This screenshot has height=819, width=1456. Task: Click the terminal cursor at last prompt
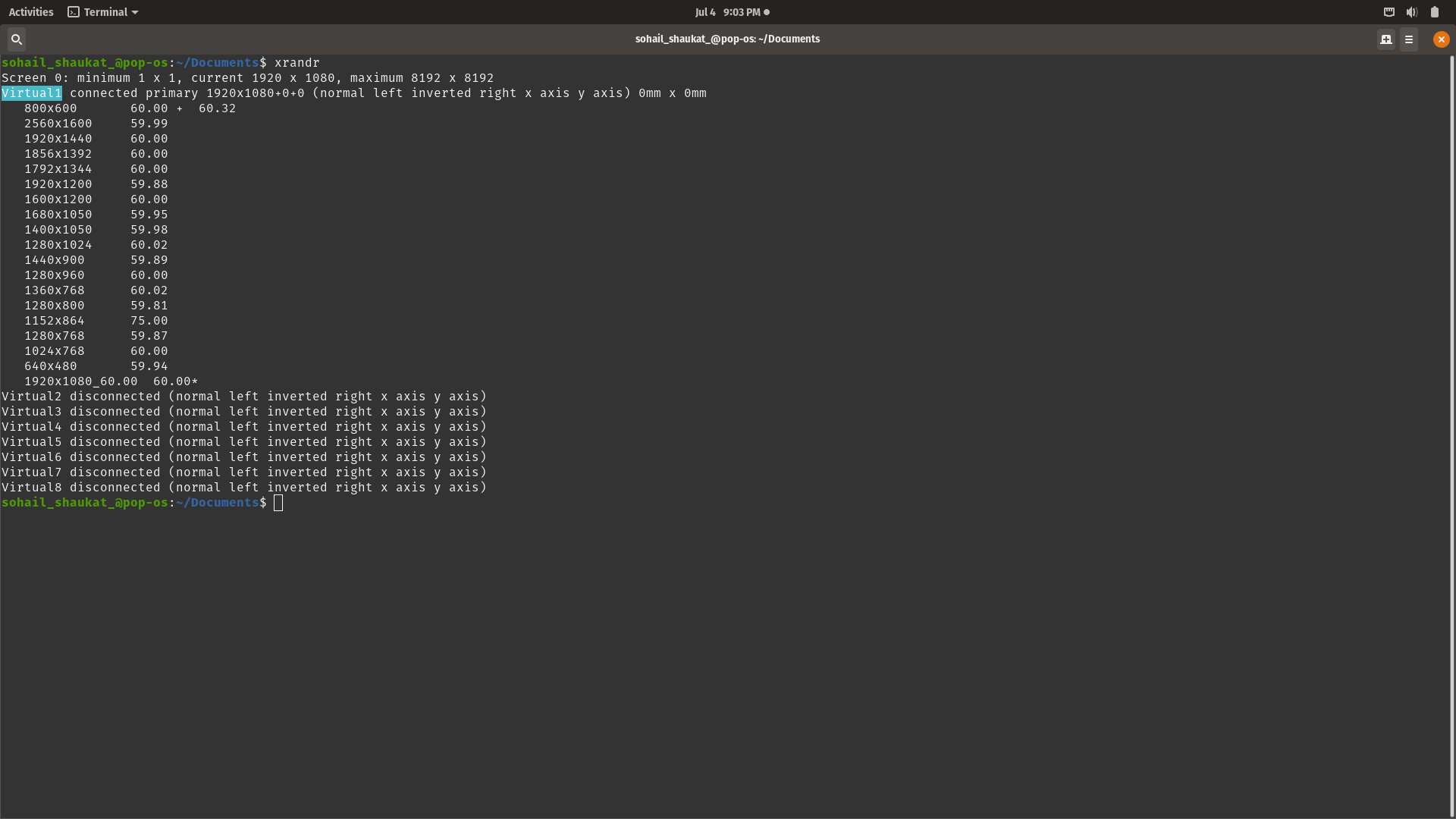coord(278,503)
